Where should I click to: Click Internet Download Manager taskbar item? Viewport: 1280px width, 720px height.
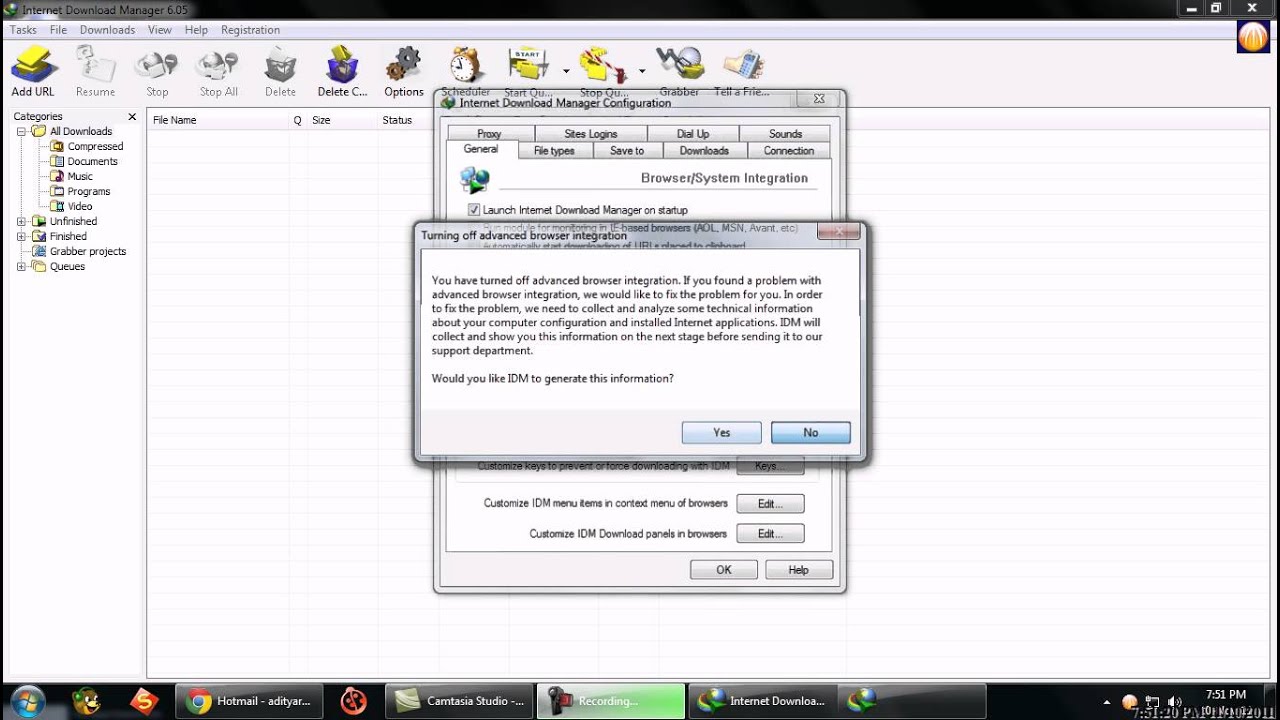763,701
